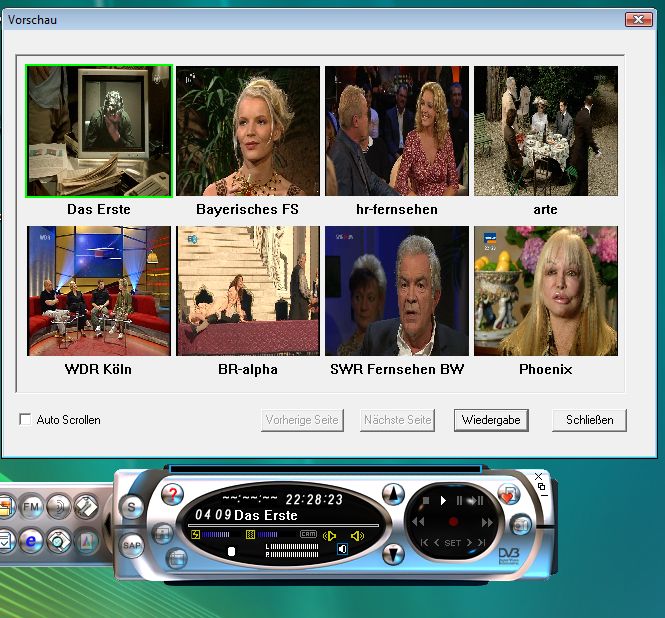The image size is (665, 618).
Task: Click the colored prism button
Action: (x=87, y=541)
